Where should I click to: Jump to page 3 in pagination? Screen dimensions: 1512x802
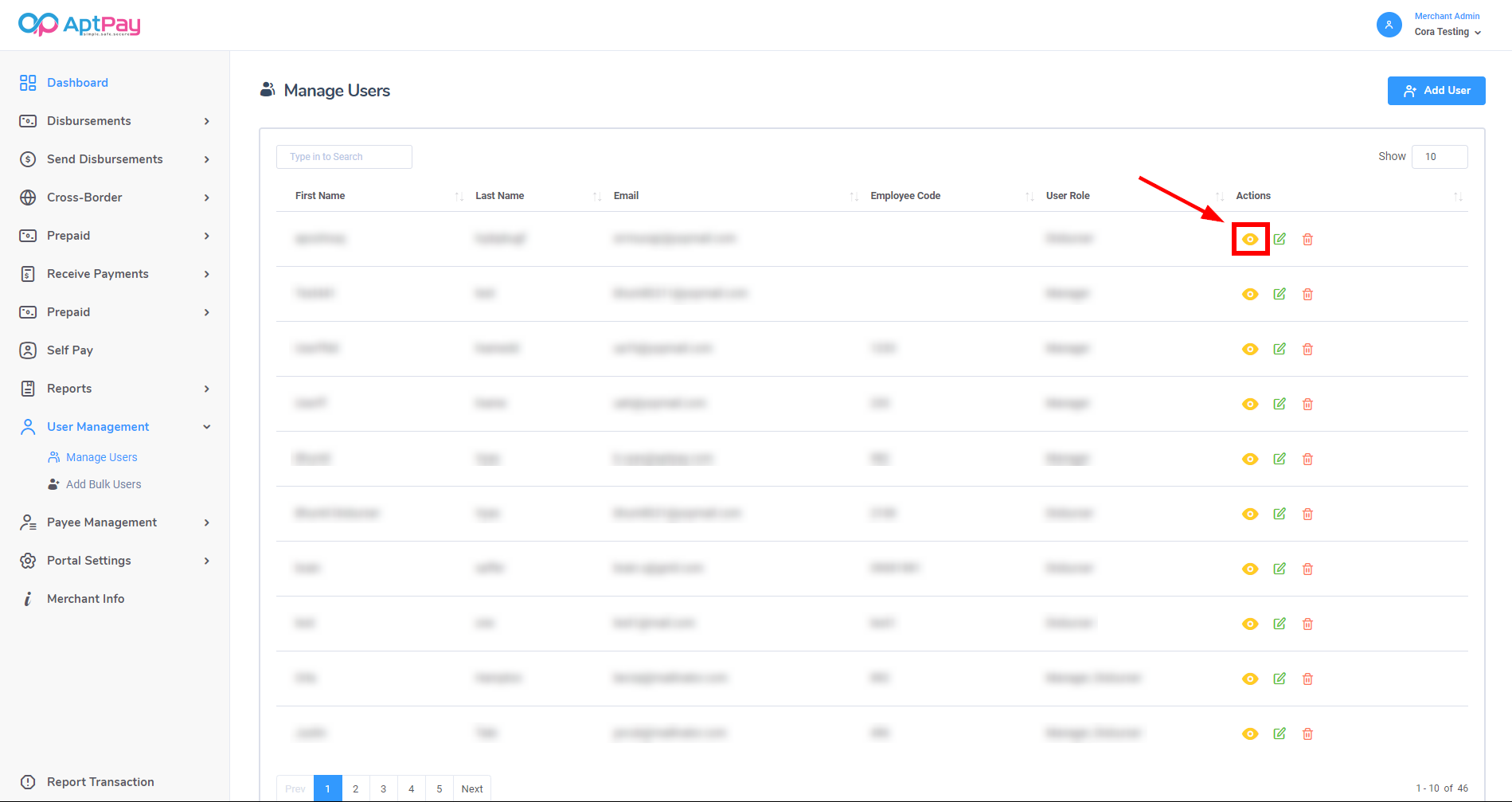click(383, 788)
